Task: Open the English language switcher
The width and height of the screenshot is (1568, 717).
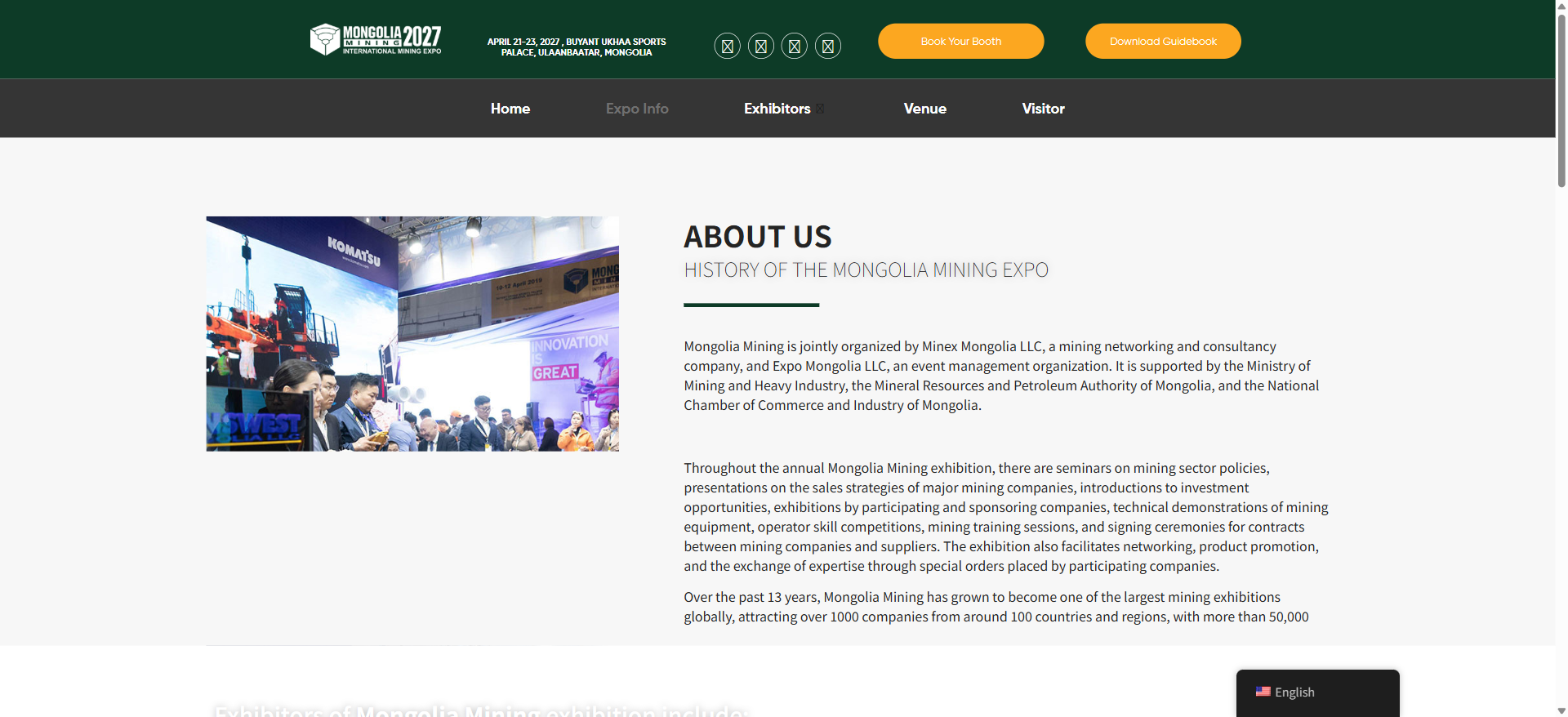Action: [x=1318, y=693]
